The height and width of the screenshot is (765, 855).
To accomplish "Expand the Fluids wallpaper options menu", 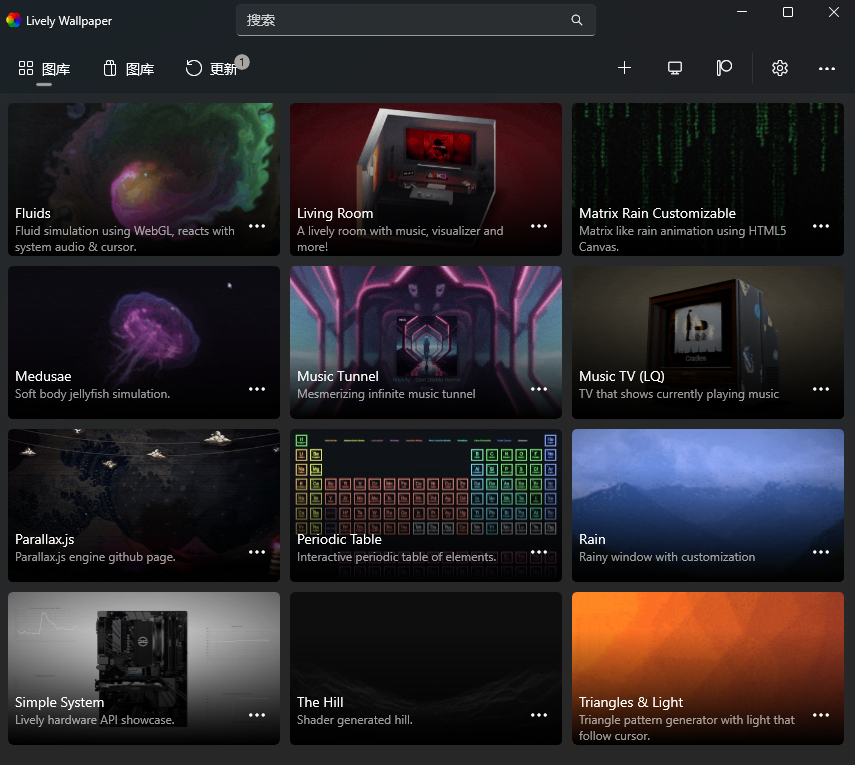I will [x=257, y=226].
